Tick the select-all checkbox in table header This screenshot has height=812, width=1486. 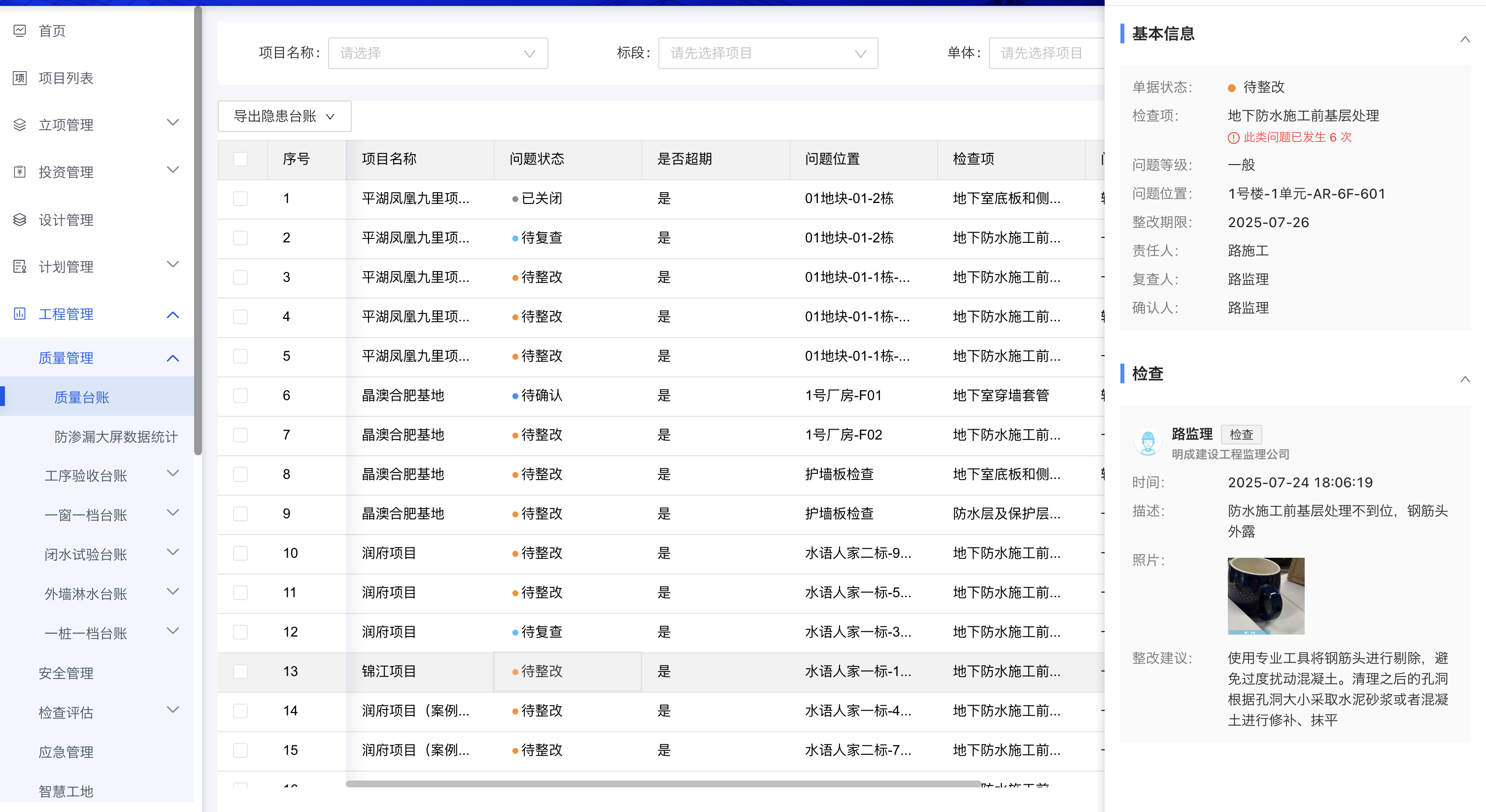240,159
